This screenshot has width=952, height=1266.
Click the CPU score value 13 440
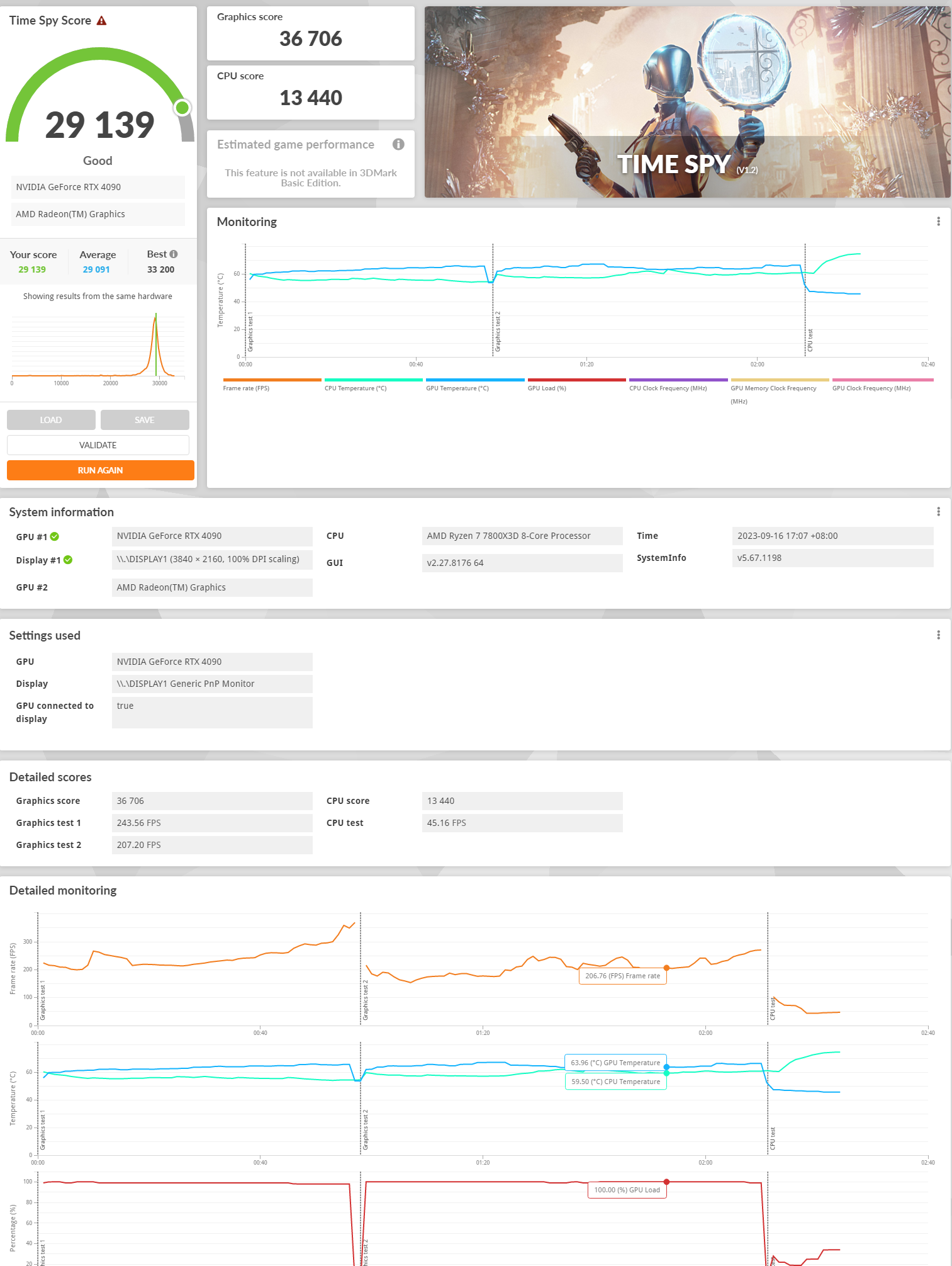tap(311, 98)
